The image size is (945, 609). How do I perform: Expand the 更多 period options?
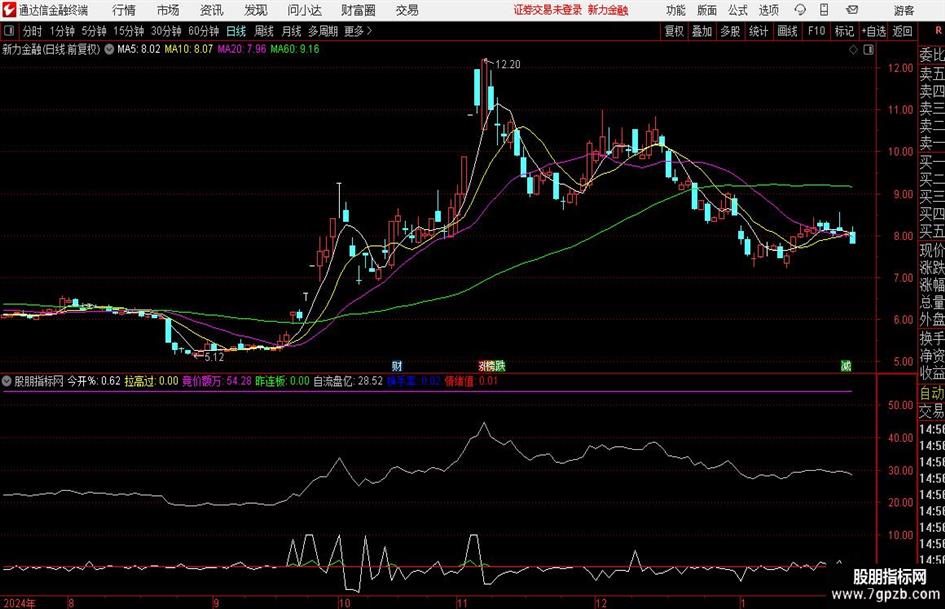pyautogui.click(x=358, y=31)
